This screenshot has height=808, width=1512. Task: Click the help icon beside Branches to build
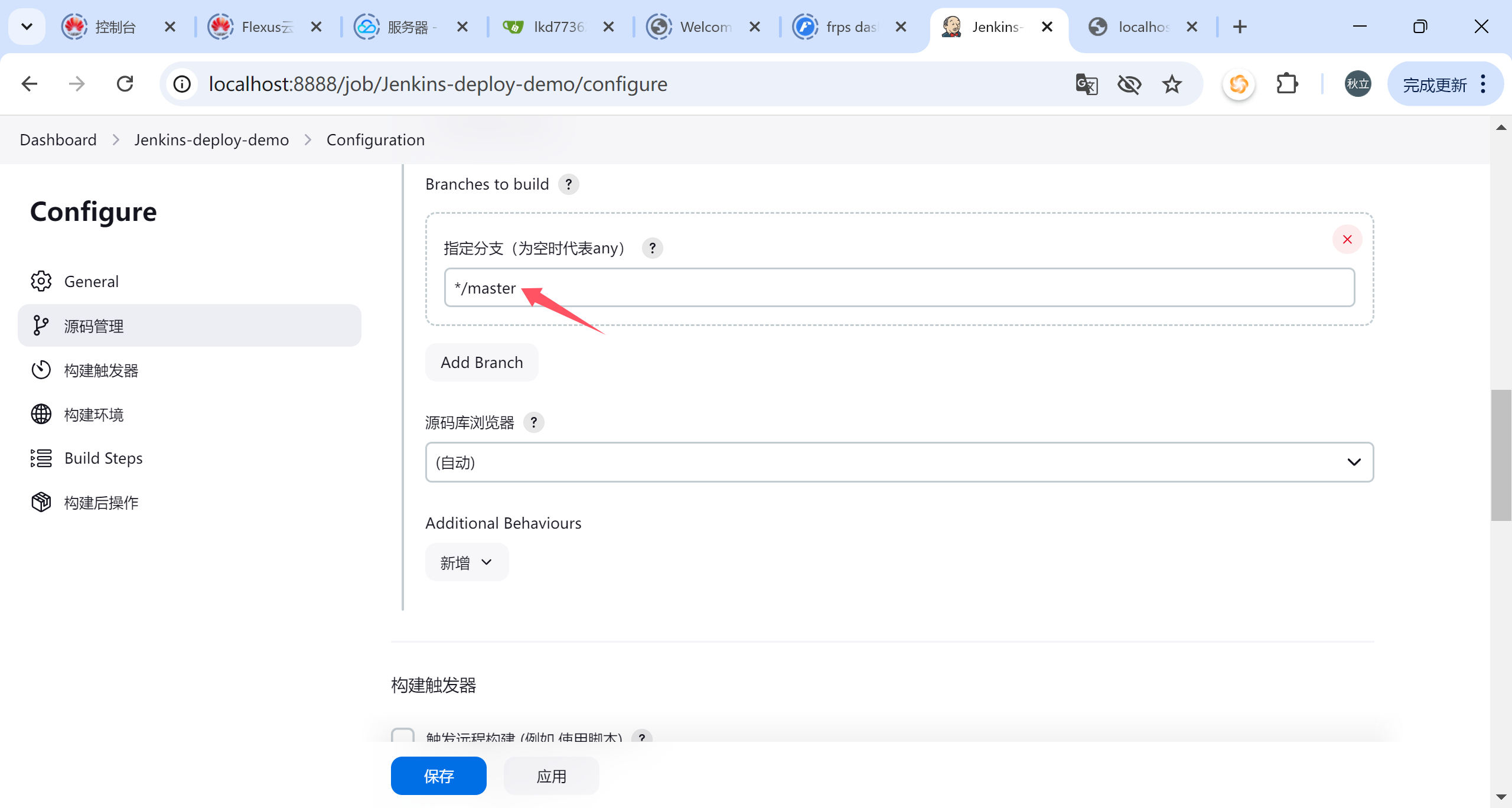pyautogui.click(x=568, y=184)
